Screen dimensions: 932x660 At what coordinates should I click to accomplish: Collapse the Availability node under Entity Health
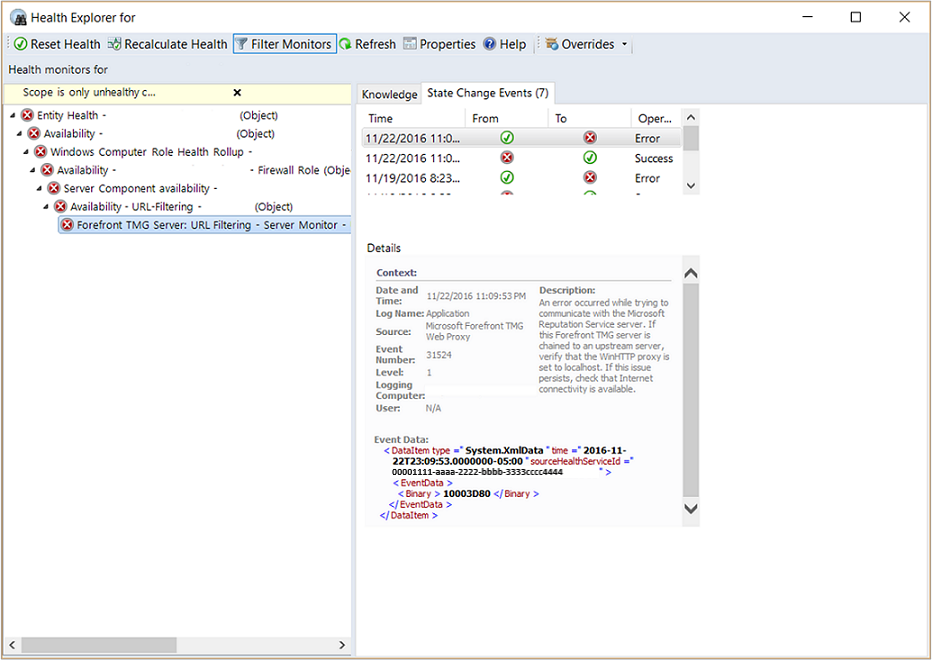click(x=20, y=134)
